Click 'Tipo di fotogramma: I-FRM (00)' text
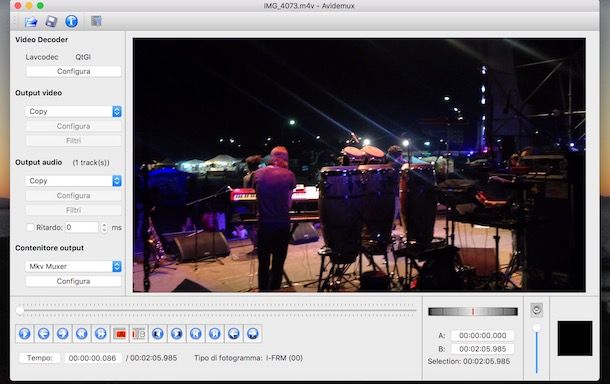 coord(248,358)
